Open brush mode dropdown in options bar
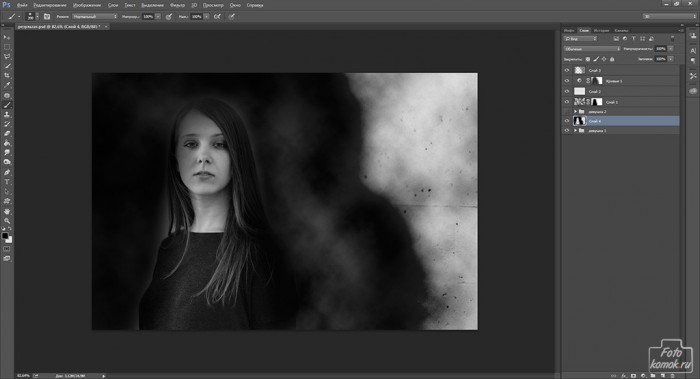 pos(95,17)
